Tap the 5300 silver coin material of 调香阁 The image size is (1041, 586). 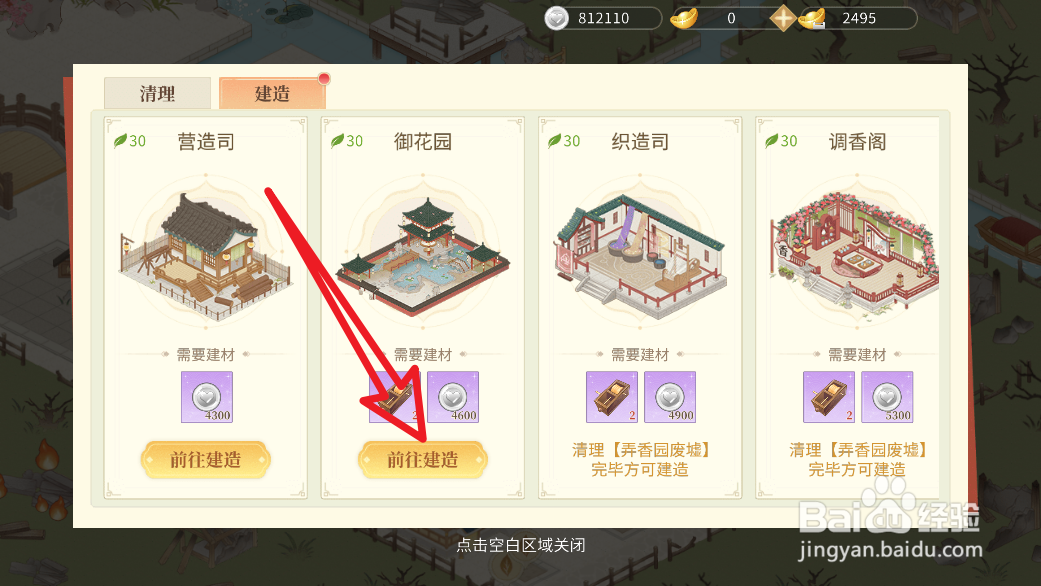coord(887,397)
